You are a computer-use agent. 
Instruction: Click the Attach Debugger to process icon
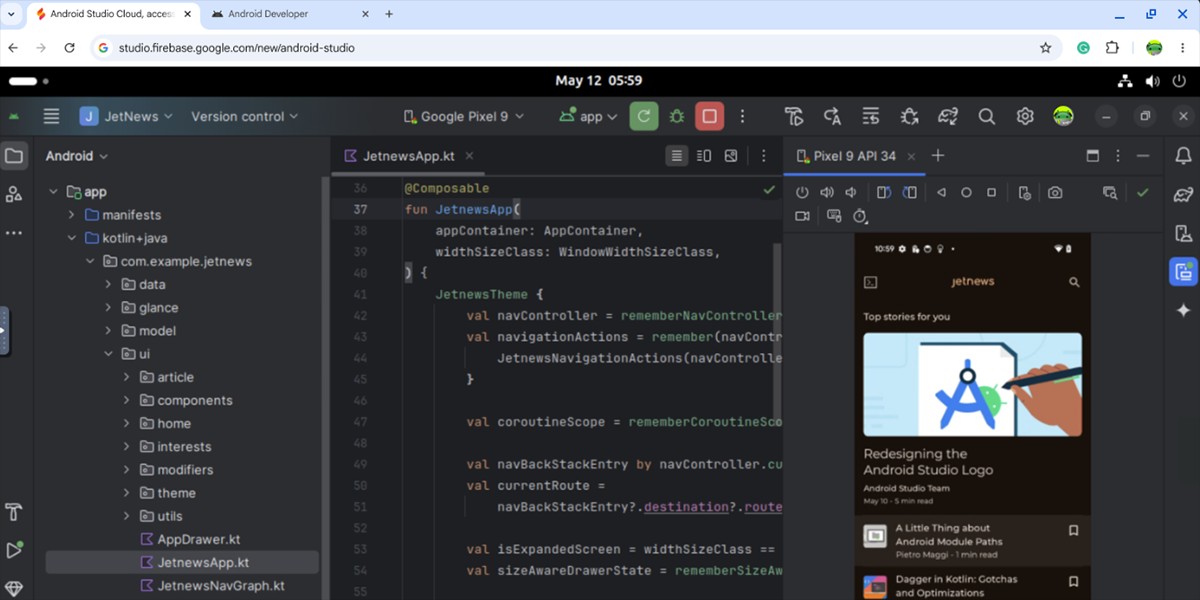coord(909,116)
